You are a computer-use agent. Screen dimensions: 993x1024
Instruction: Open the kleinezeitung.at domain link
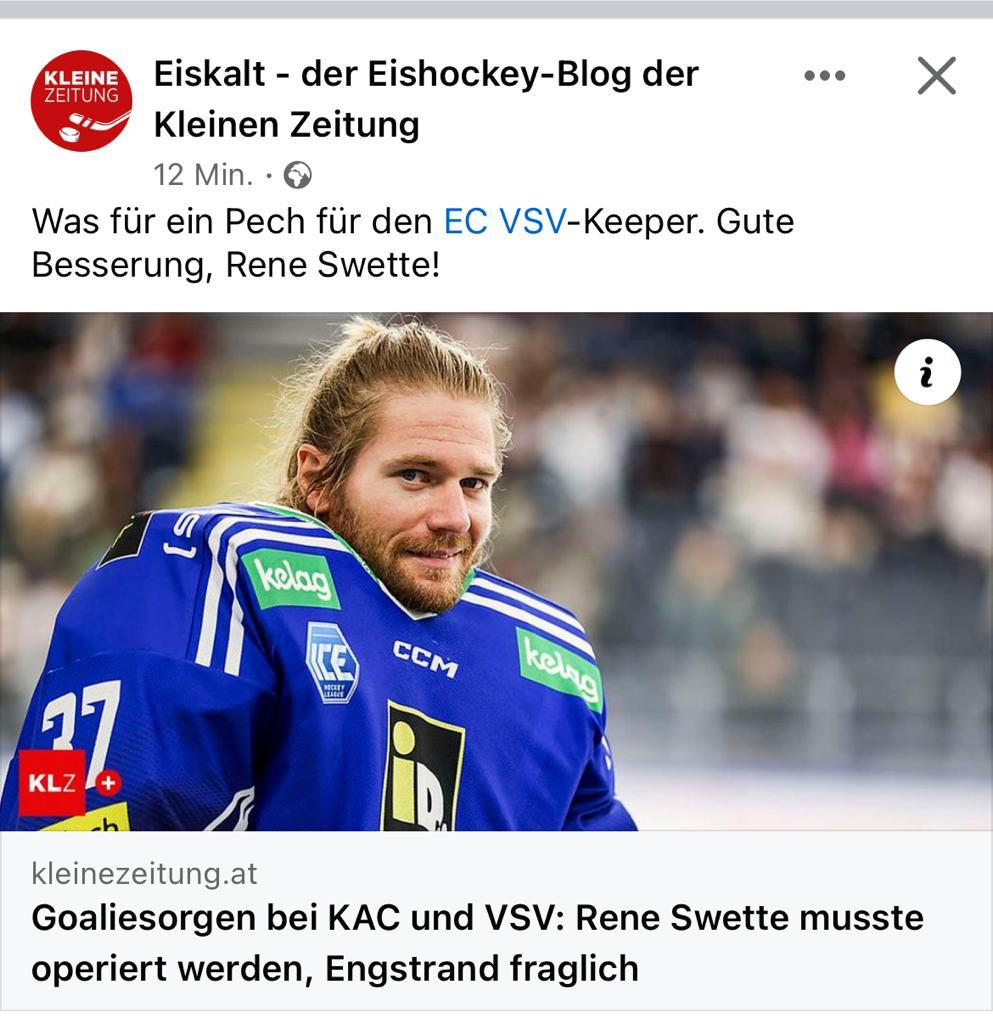(x=144, y=874)
